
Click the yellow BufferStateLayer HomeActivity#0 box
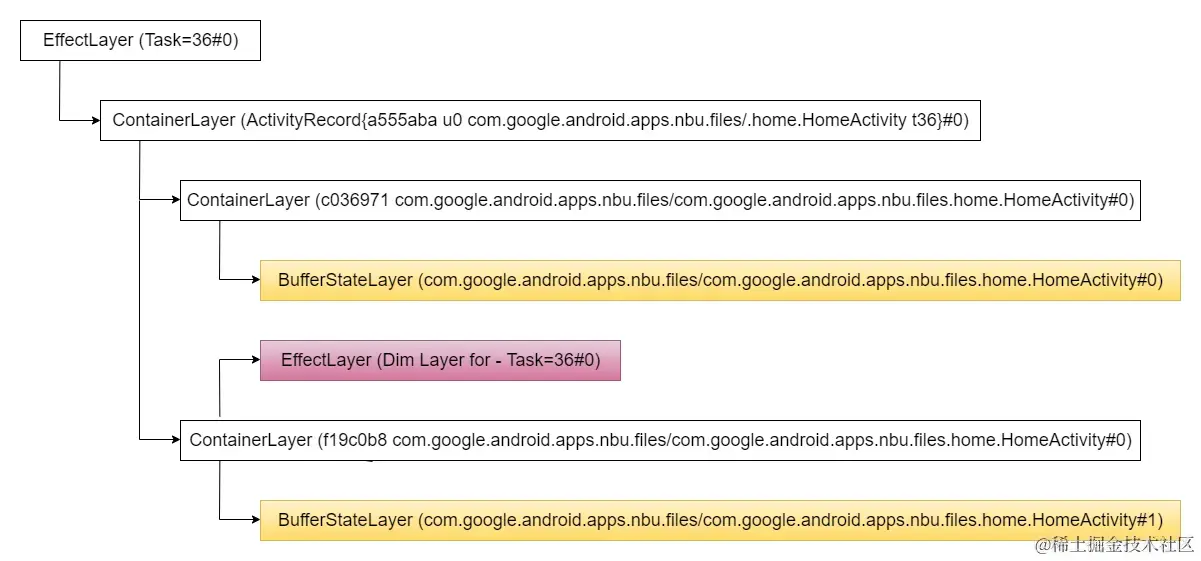pos(720,280)
